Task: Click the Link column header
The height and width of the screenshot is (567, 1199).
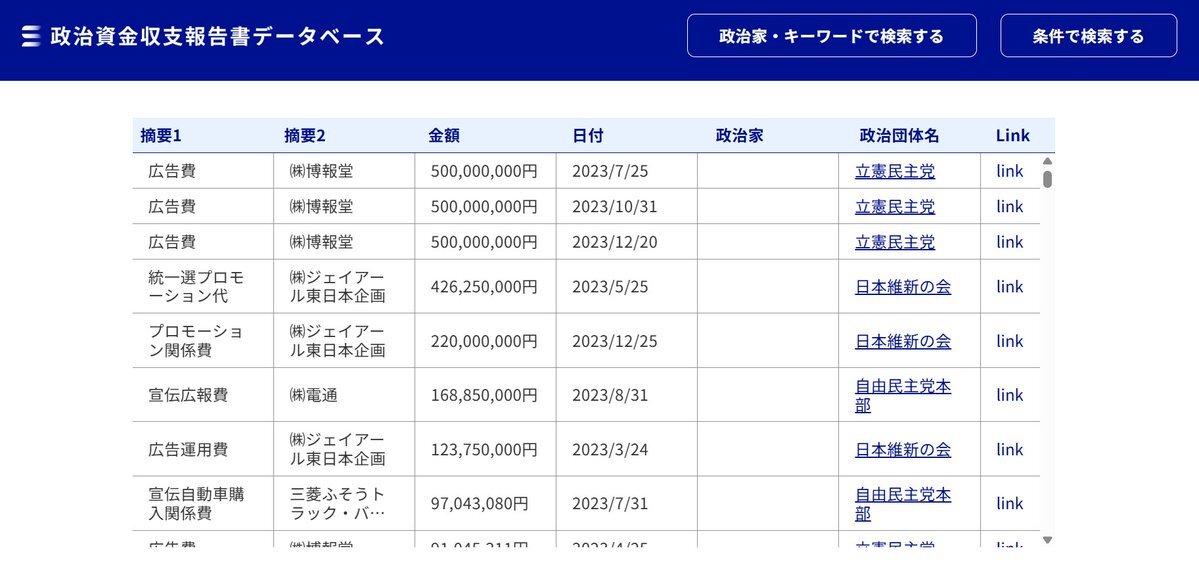Action: (x=1012, y=135)
